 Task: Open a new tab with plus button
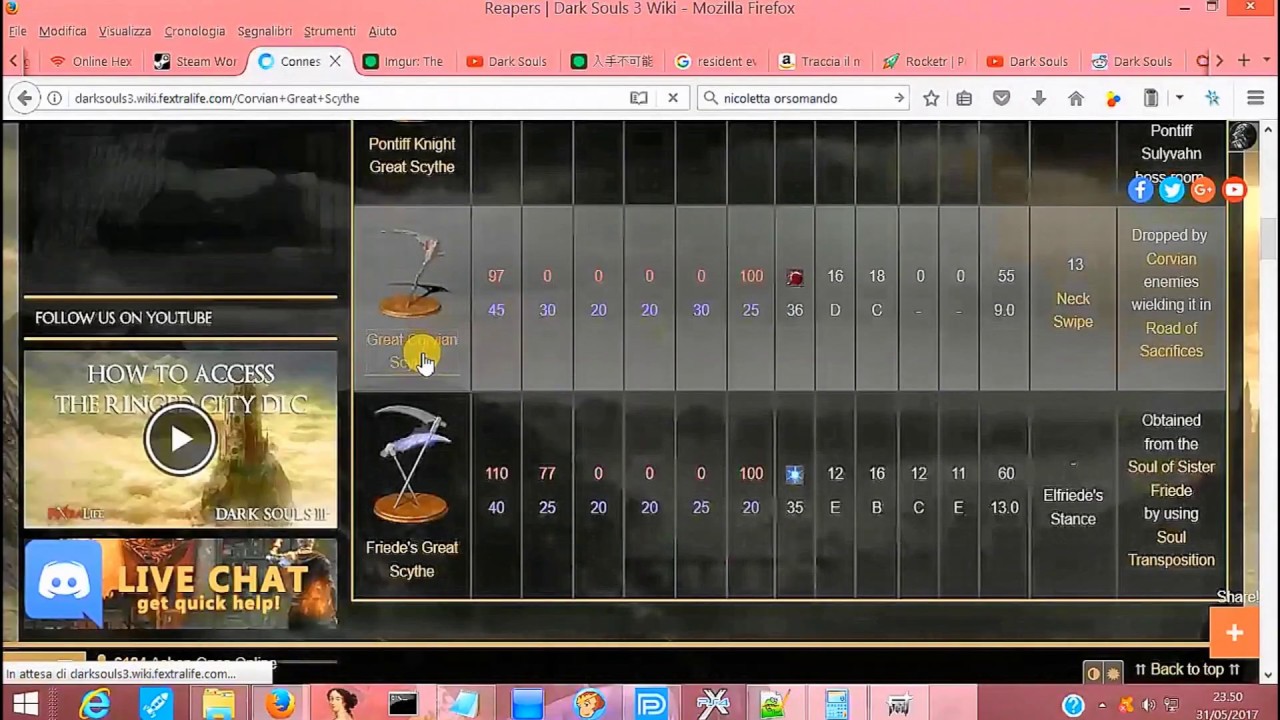tap(1244, 61)
